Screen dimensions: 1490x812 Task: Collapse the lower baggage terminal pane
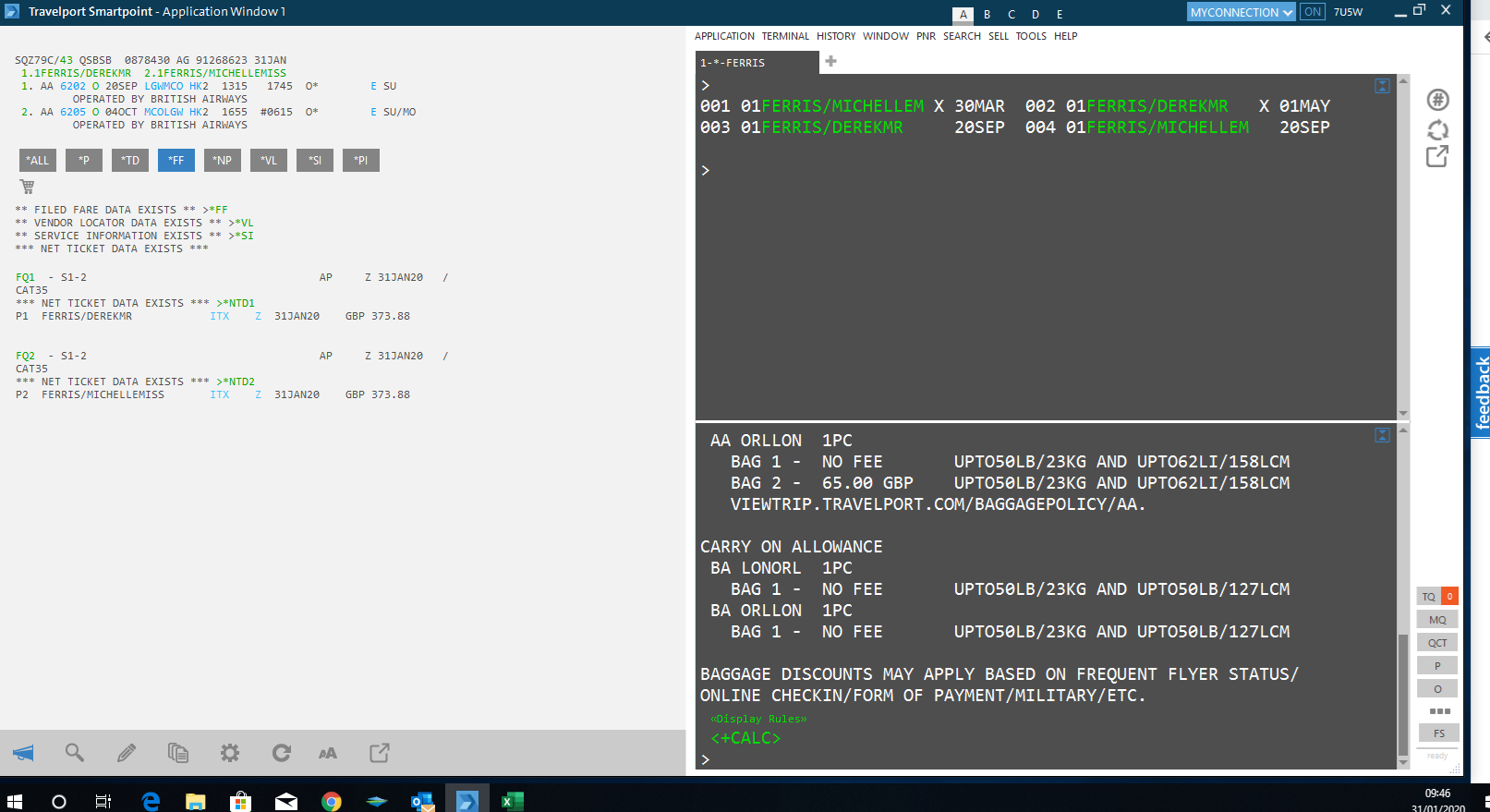1382,435
